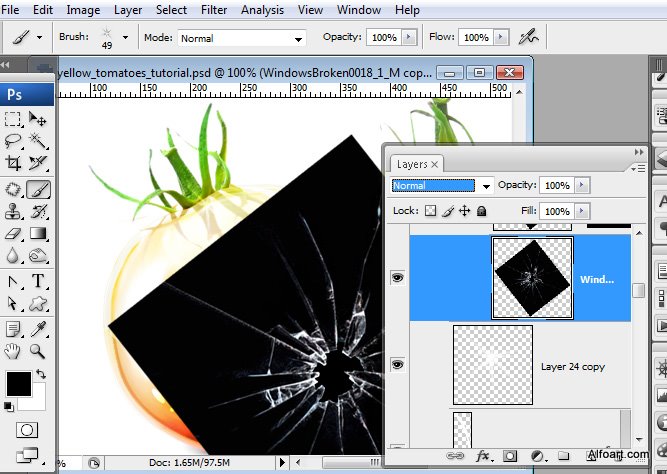667x474 pixels.
Task: Select the Clone Stamp tool
Action: pos(14,211)
